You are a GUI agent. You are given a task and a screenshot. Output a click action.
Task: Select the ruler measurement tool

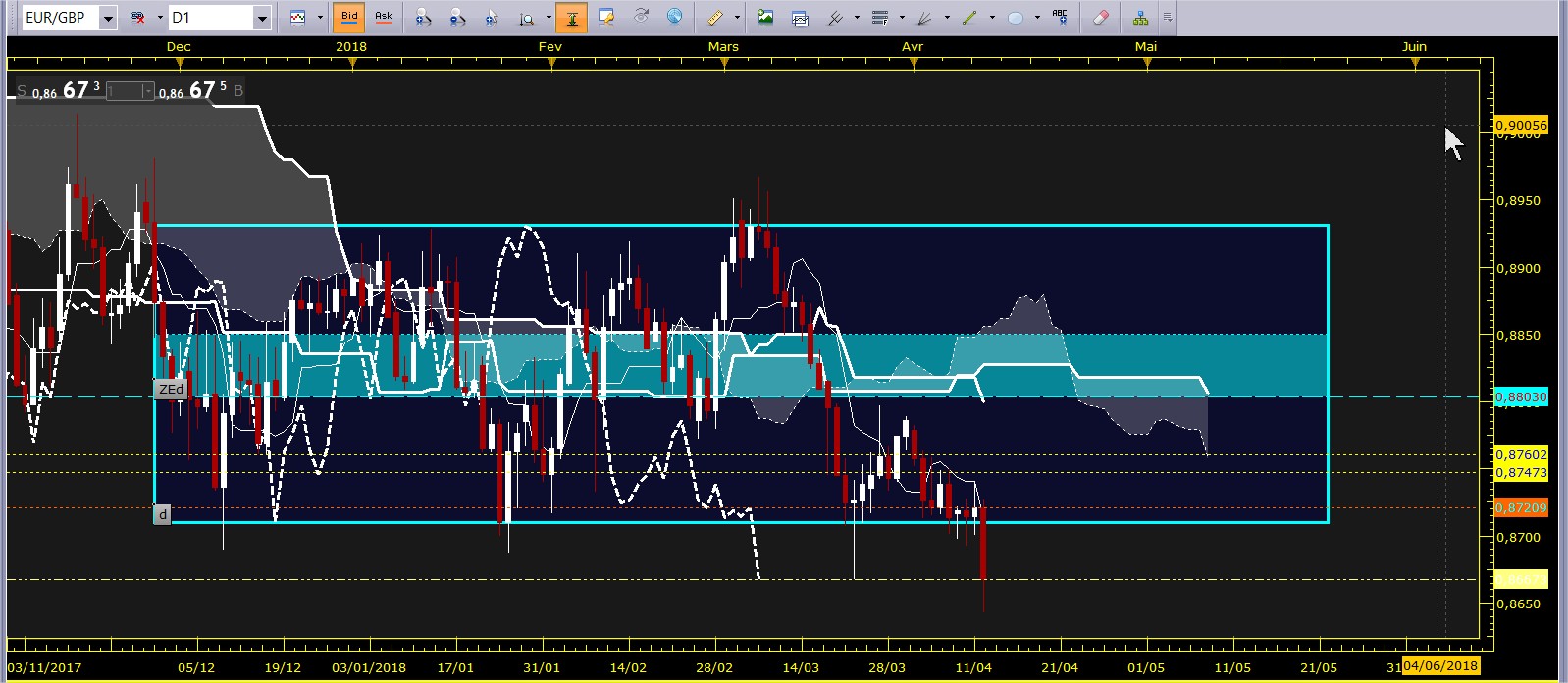(715, 18)
